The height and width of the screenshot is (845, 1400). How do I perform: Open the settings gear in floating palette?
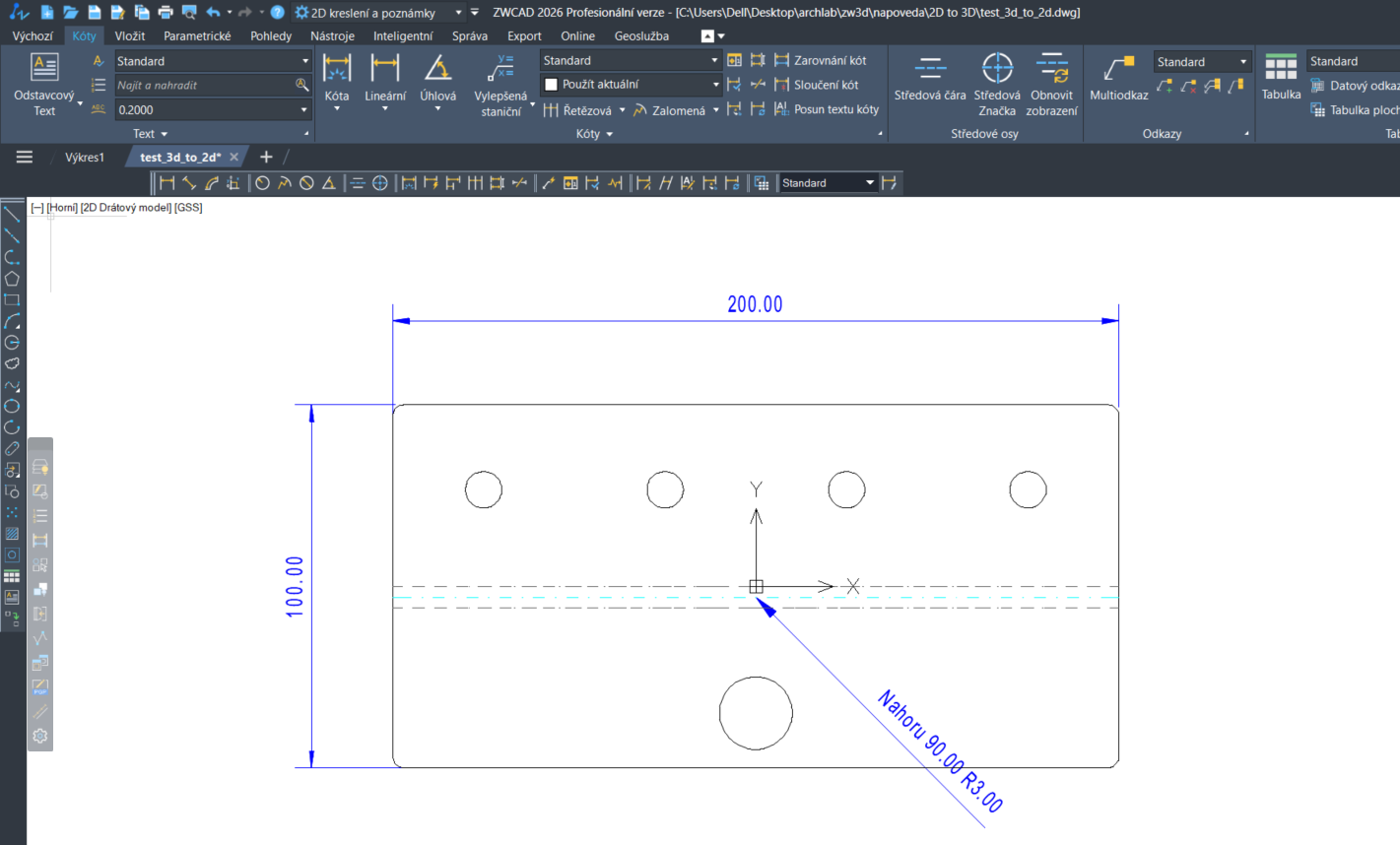[40, 736]
